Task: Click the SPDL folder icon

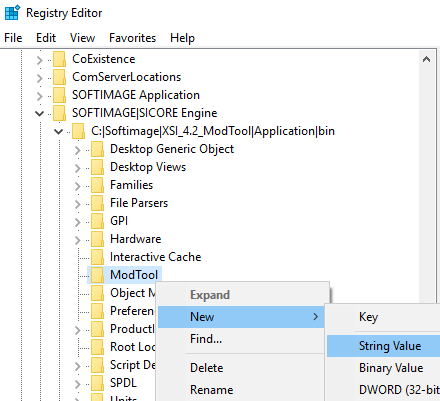Action: tap(97, 383)
